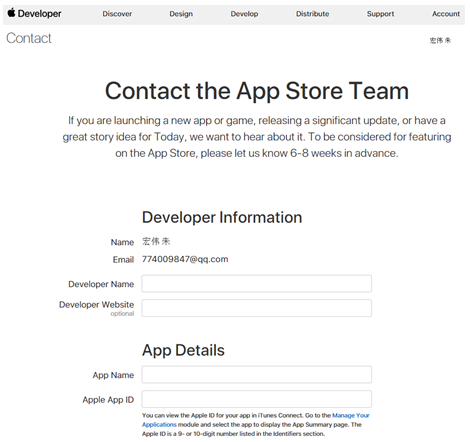Open the Distribute menu item

point(312,14)
